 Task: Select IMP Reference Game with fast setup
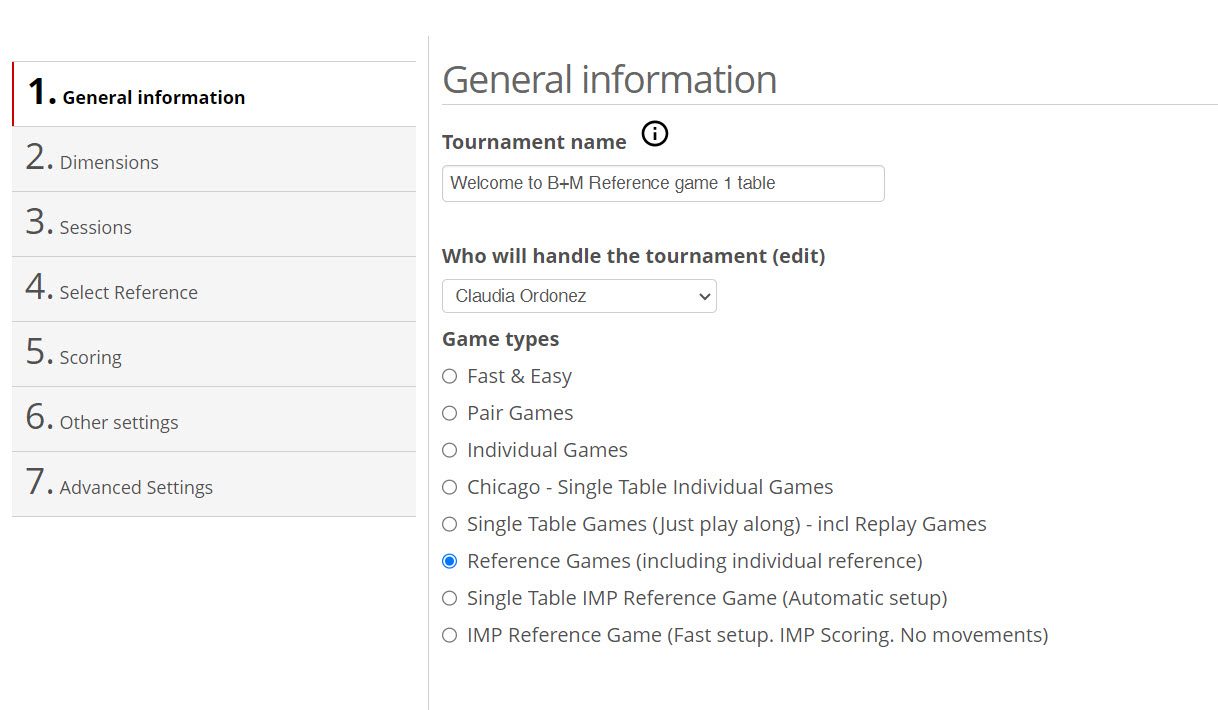coord(449,635)
